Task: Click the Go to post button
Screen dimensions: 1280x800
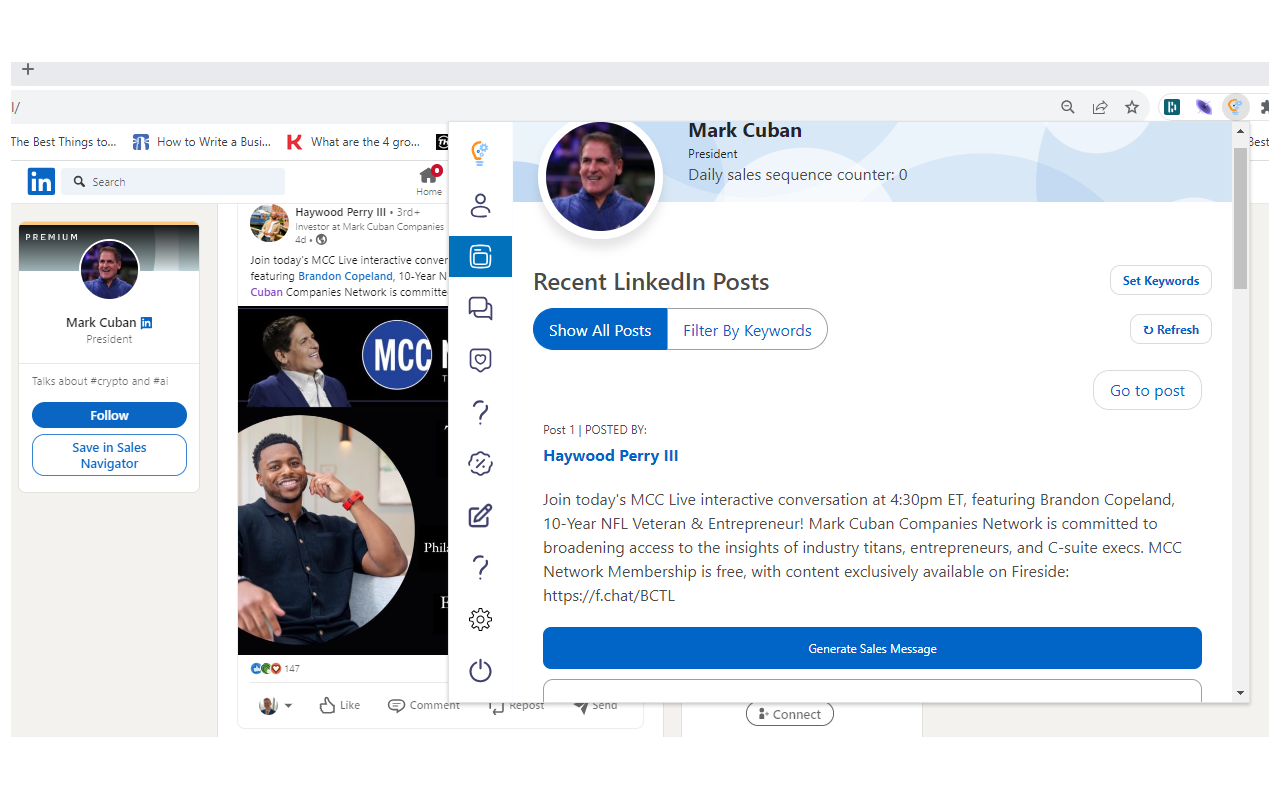Action: [x=1147, y=391]
